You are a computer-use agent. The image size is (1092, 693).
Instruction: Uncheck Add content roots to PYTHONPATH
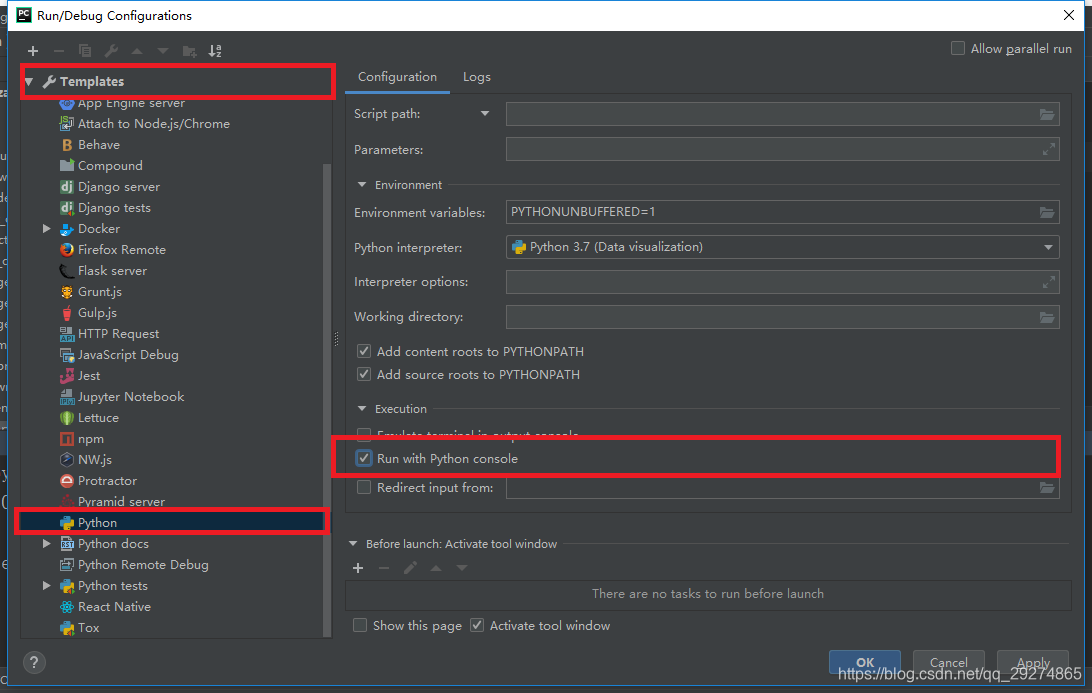[364, 352]
